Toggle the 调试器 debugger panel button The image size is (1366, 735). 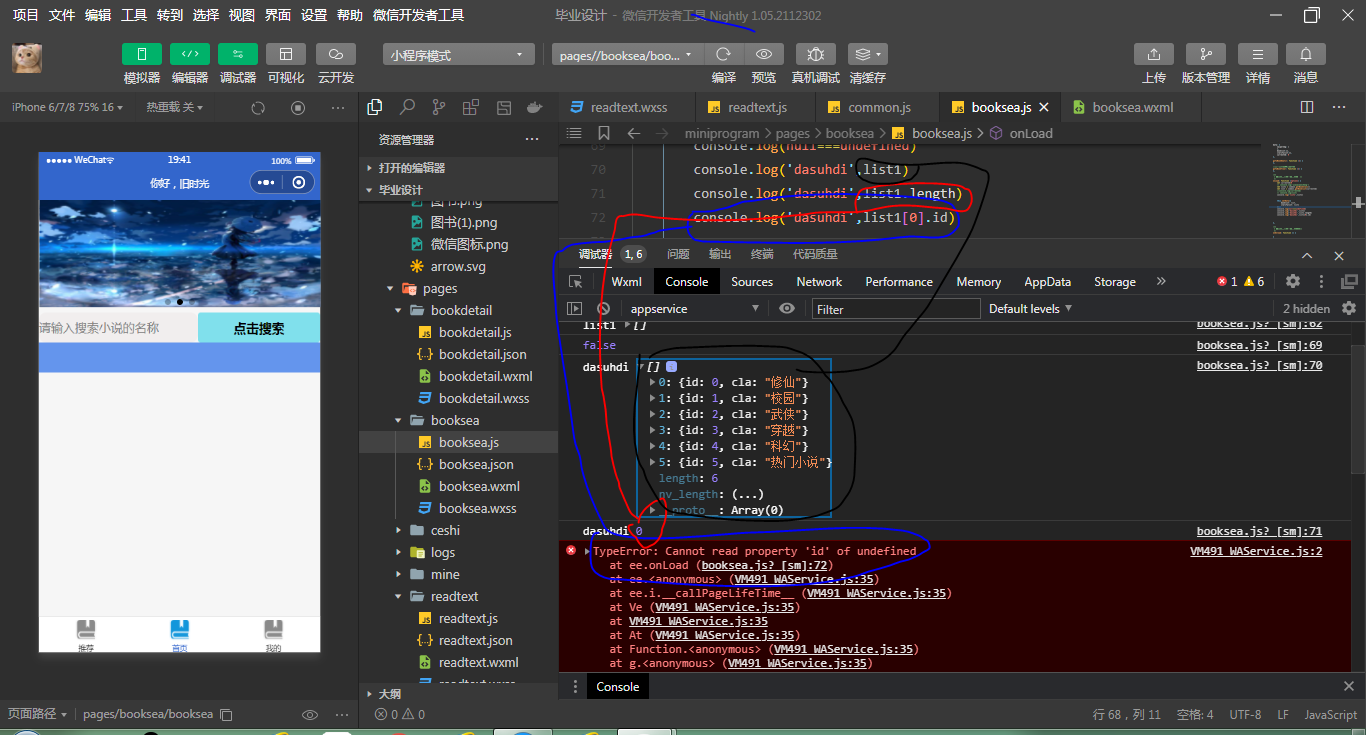coord(238,54)
